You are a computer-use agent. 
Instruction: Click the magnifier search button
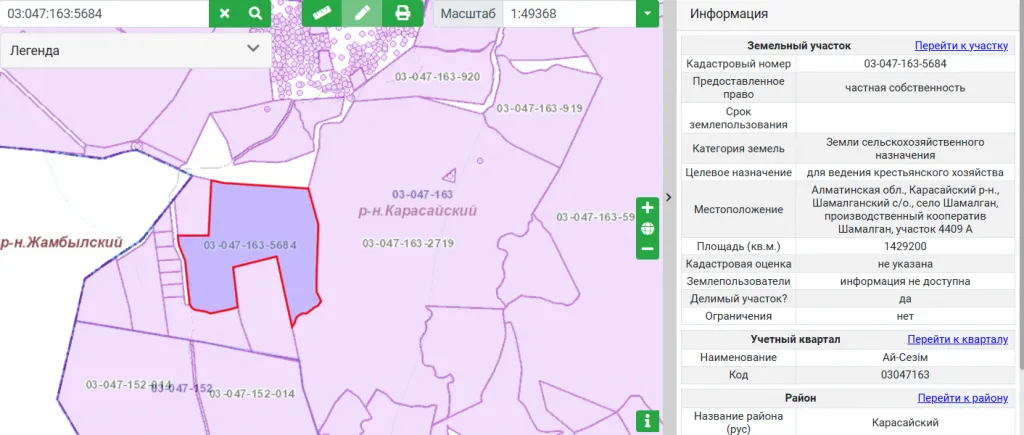(256, 14)
